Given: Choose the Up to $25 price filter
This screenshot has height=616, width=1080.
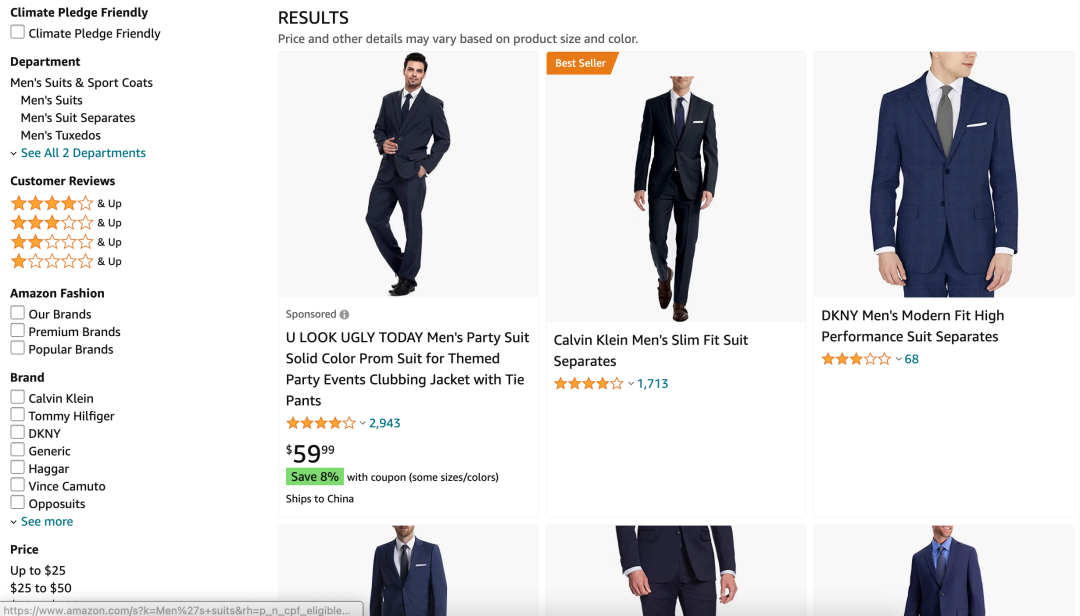Looking at the screenshot, I should click(x=38, y=571).
